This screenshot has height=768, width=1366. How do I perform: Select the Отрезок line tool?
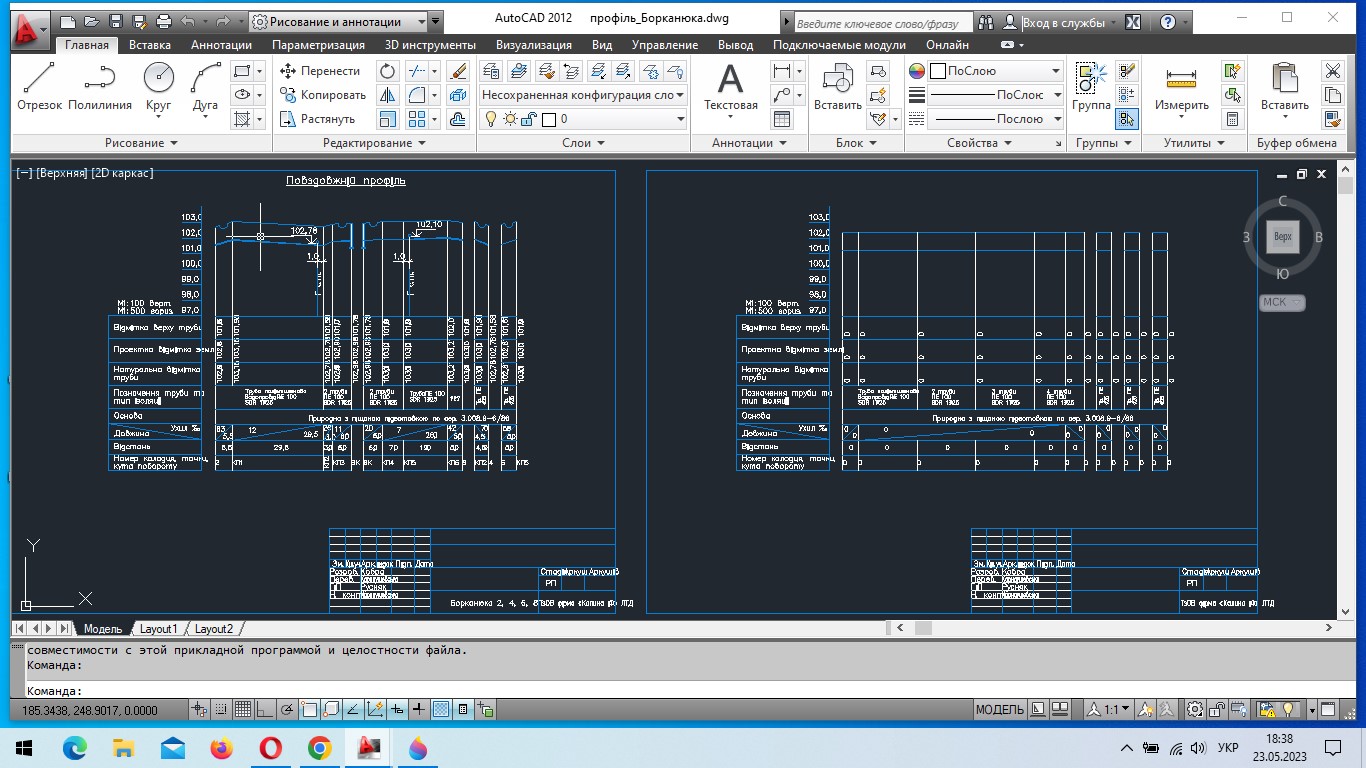pyautogui.click(x=39, y=86)
